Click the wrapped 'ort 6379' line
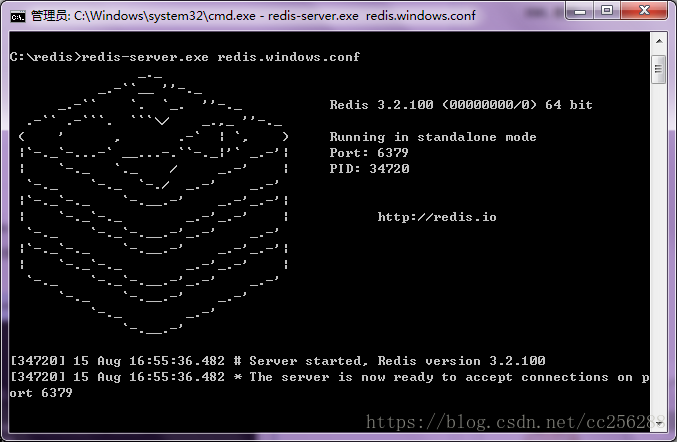This screenshot has width=677, height=442. click(41, 393)
